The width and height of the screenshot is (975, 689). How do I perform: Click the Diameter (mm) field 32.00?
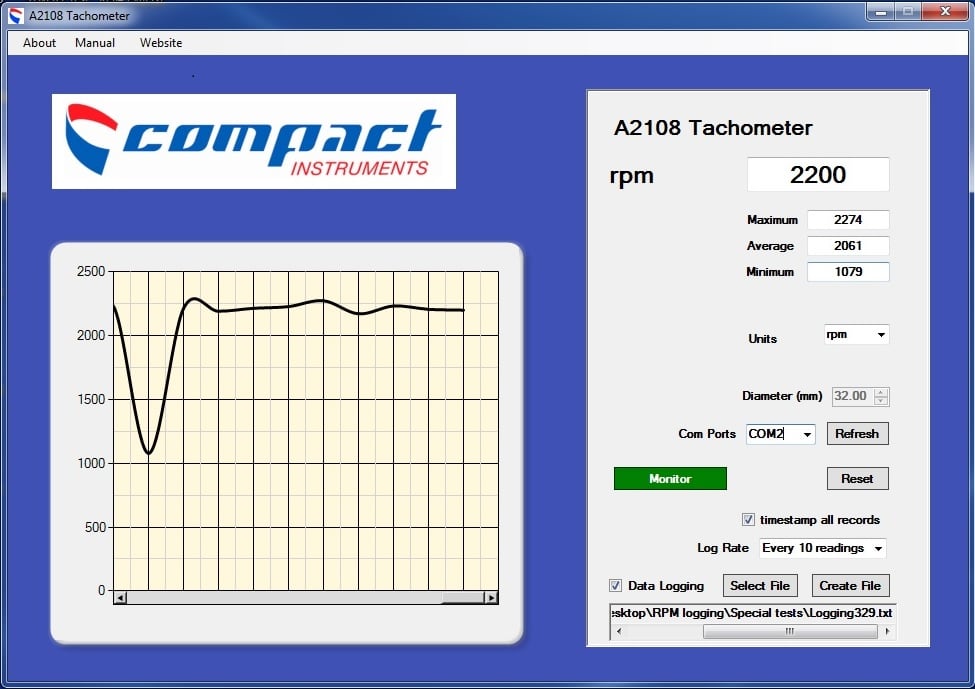[853, 396]
